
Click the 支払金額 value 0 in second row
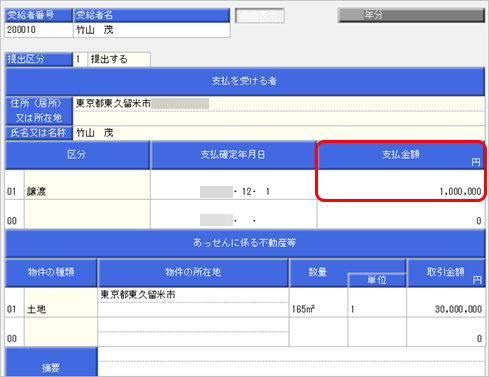pyautogui.click(x=401, y=214)
